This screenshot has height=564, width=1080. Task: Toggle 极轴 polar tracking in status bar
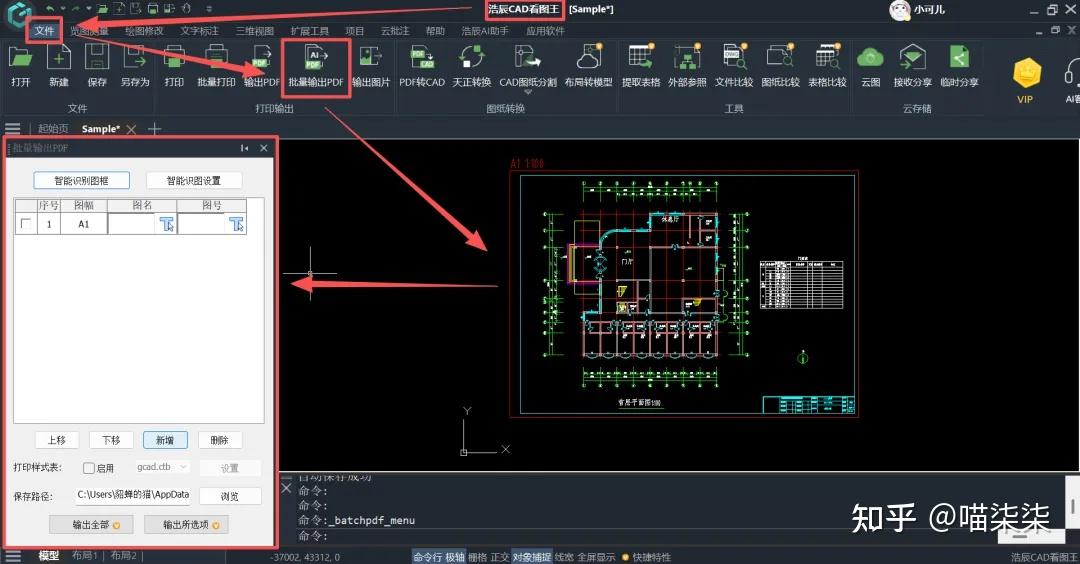[x=455, y=557]
